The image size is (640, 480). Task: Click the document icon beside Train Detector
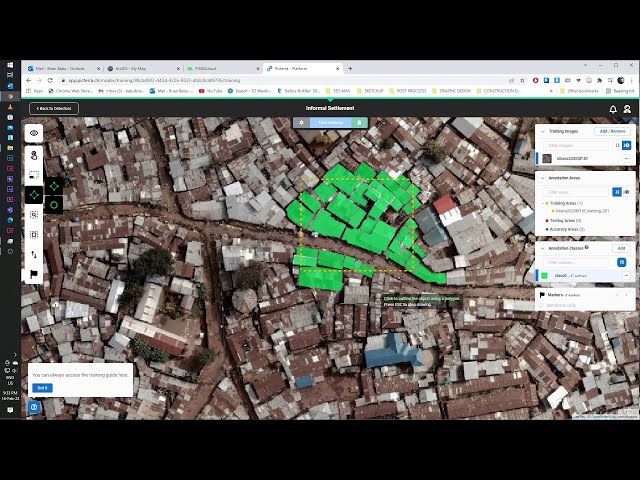click(x=360, y=122)
